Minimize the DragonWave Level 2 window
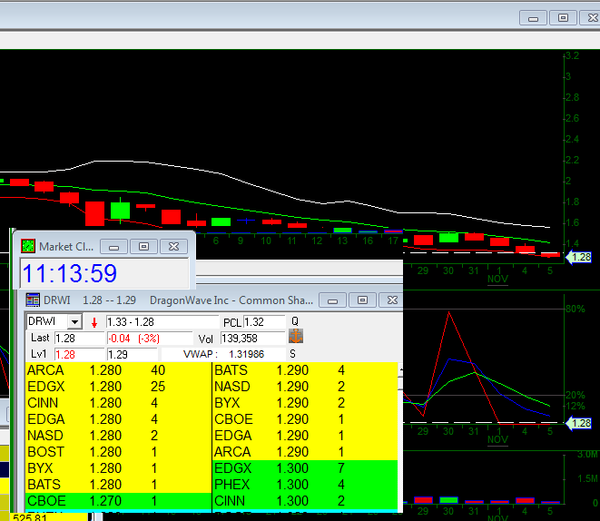 331,300
